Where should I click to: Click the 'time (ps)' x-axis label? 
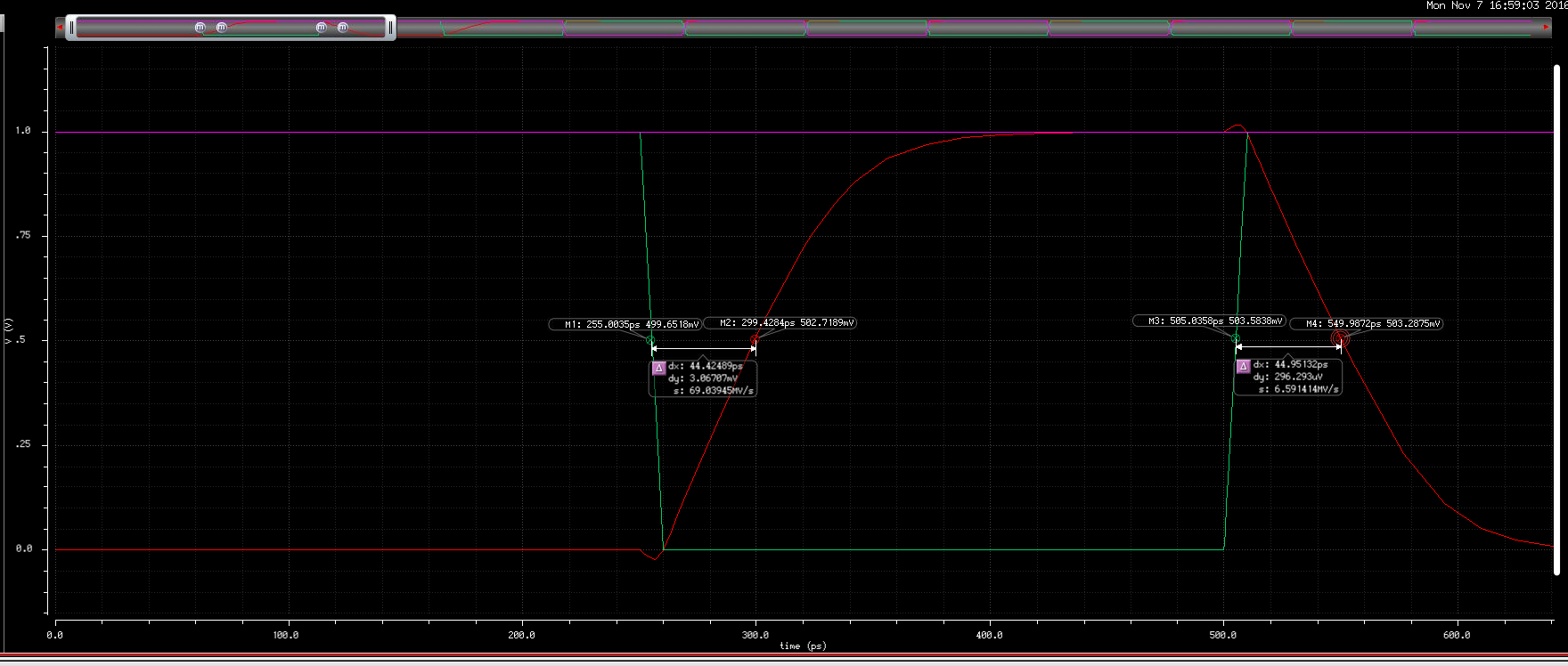click(x=803, y=646)
